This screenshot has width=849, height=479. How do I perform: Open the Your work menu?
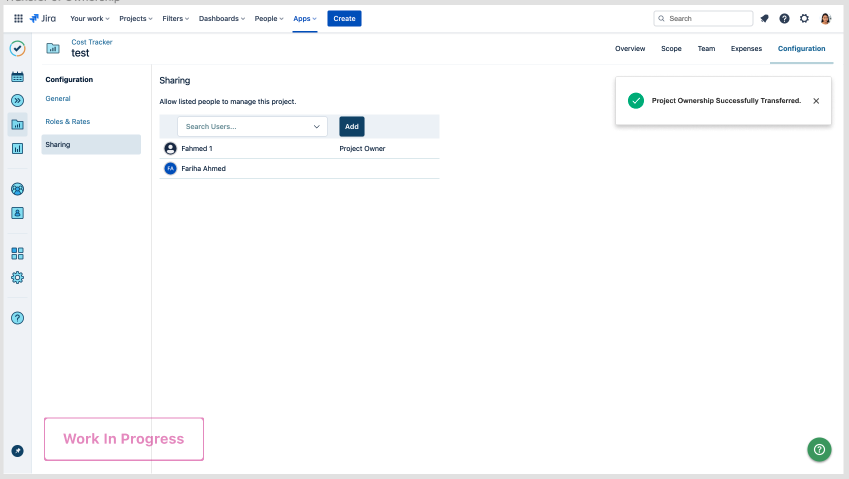click(90, 18)
